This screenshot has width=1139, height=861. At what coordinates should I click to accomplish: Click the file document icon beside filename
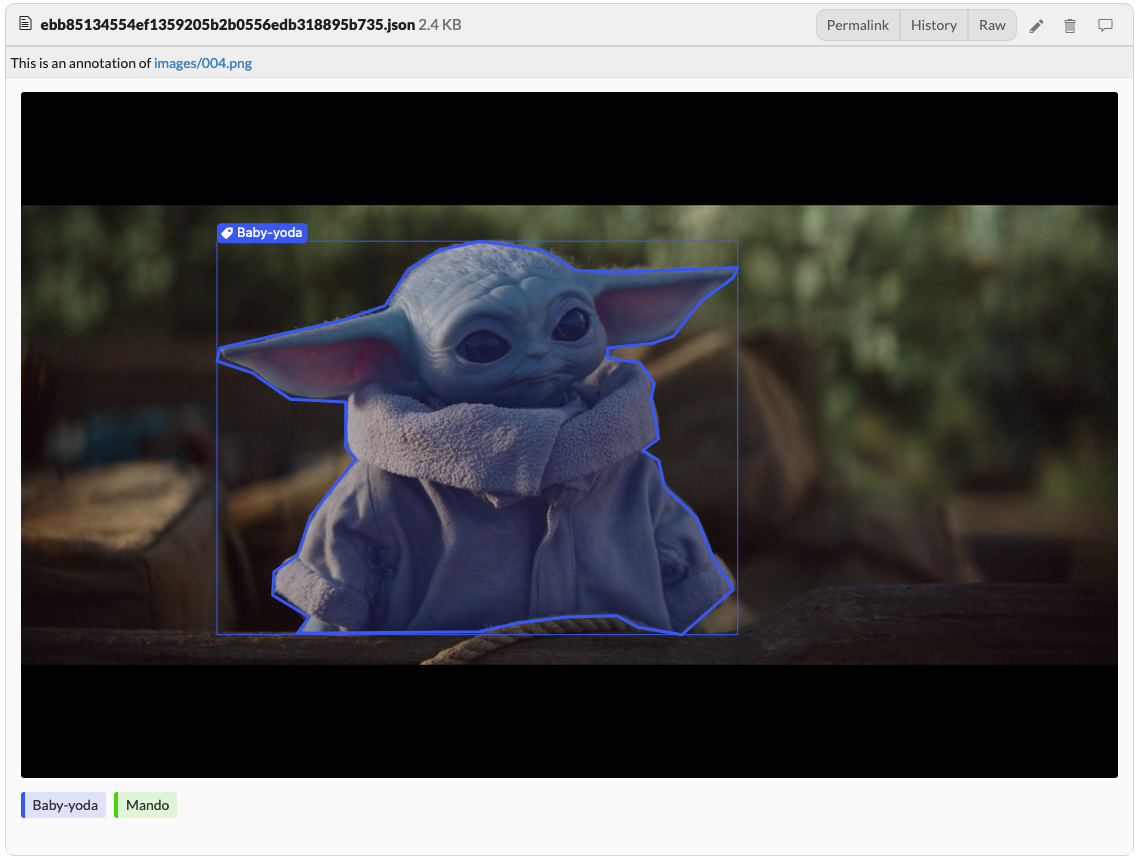tap(25, 24)
